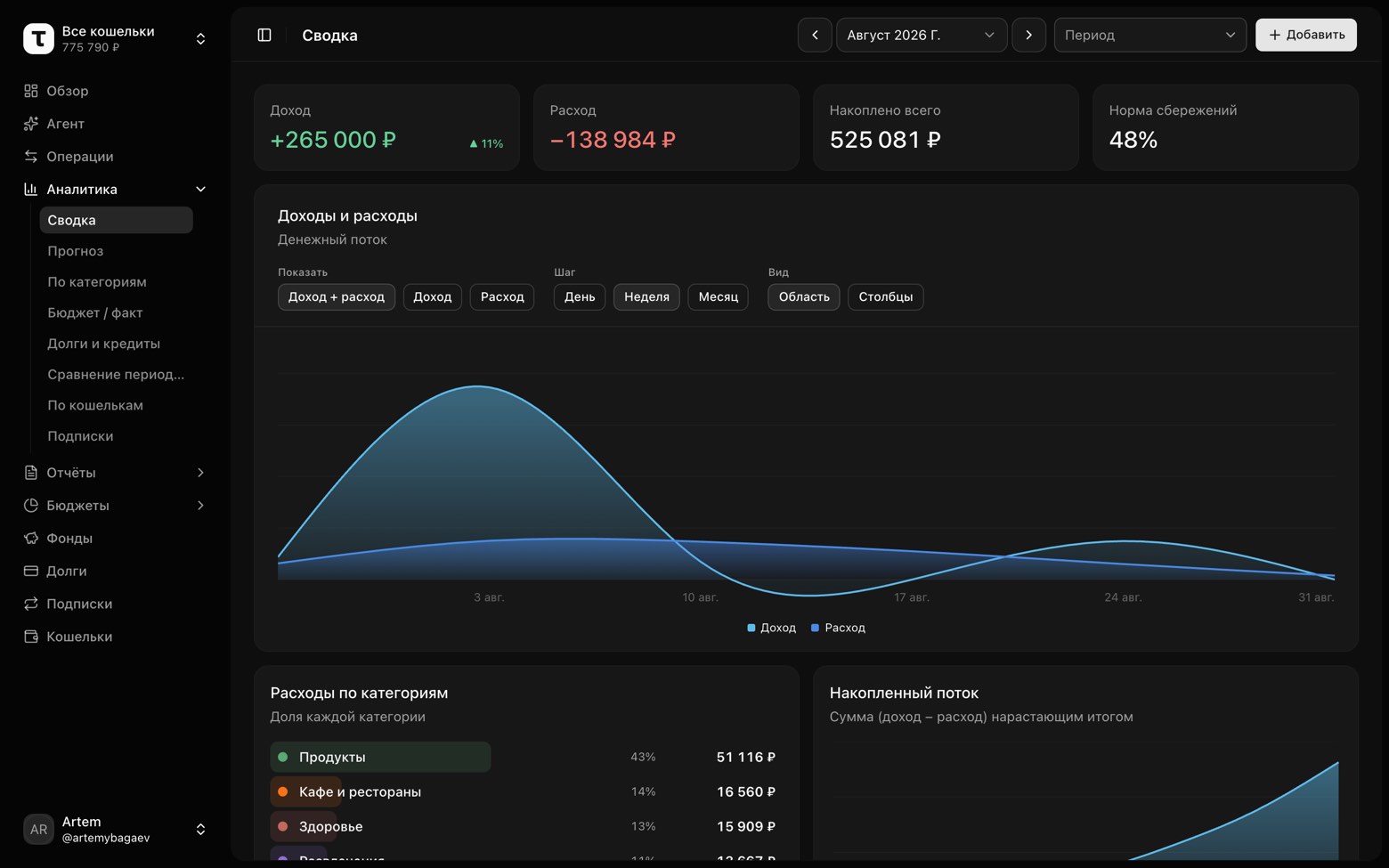This screenshot has width=1389, height=868.
Task: Click the Операции arrows icon
Action: [x=31, y=157]
